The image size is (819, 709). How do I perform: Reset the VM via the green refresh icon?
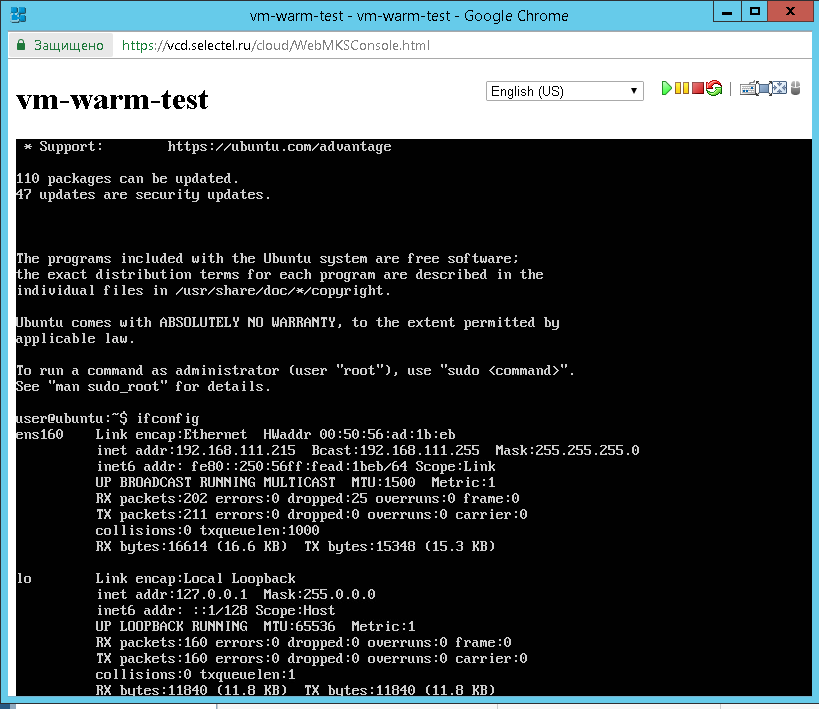[x=714, y=88]
